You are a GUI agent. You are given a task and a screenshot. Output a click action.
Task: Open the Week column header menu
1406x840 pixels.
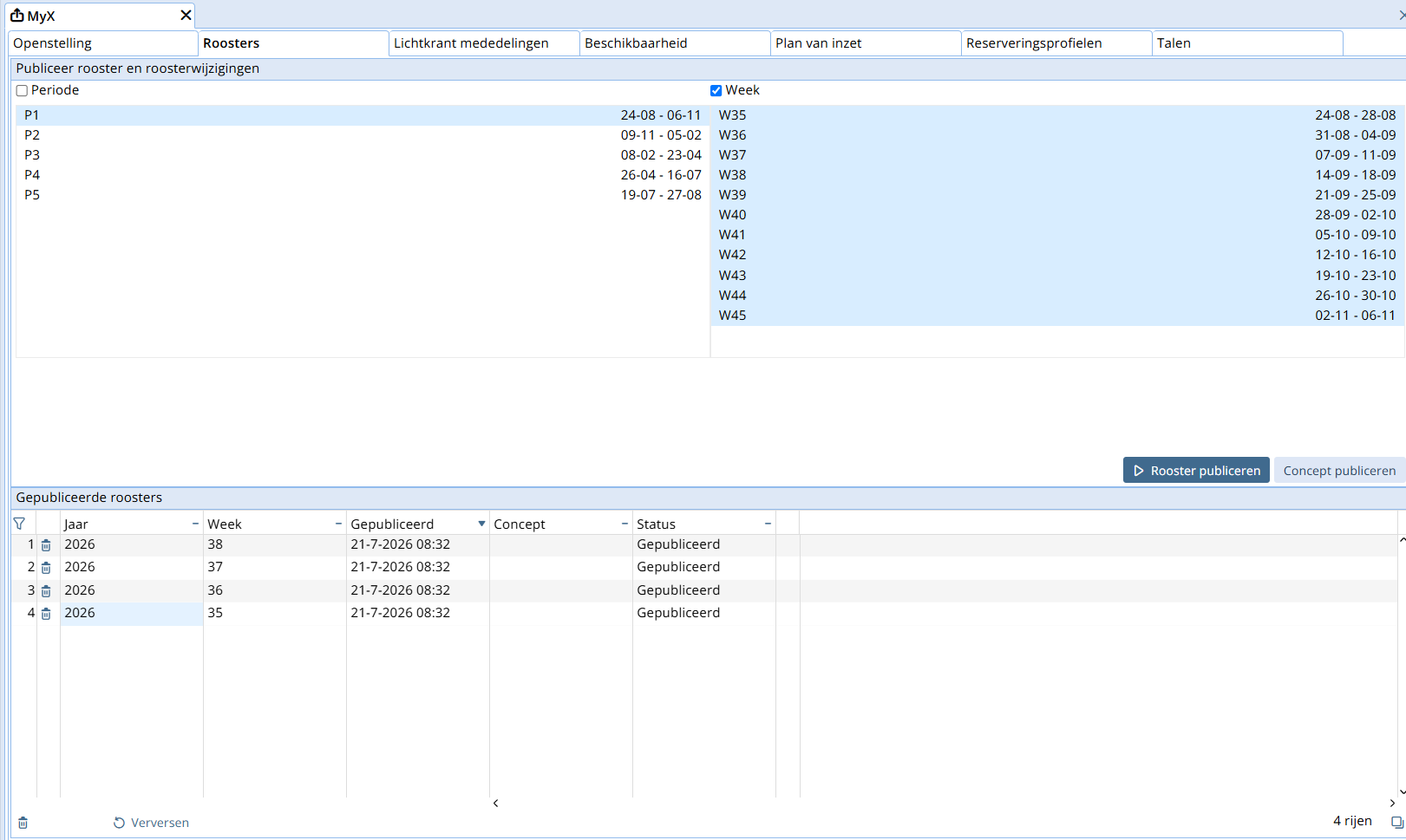point(338,524)
